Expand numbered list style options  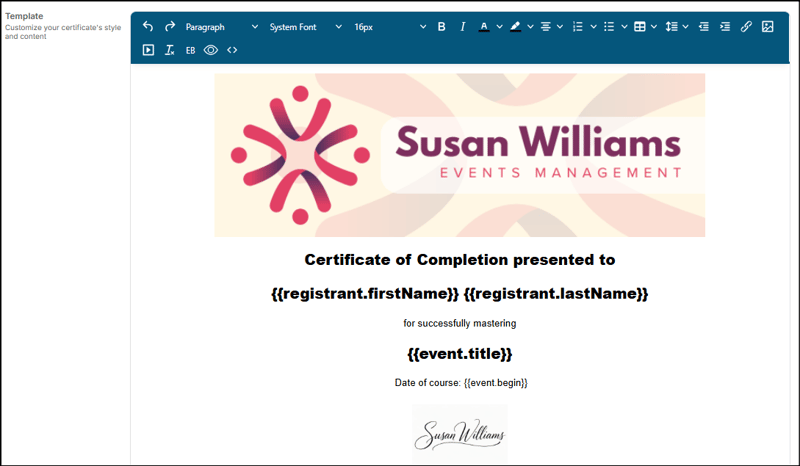593,27
